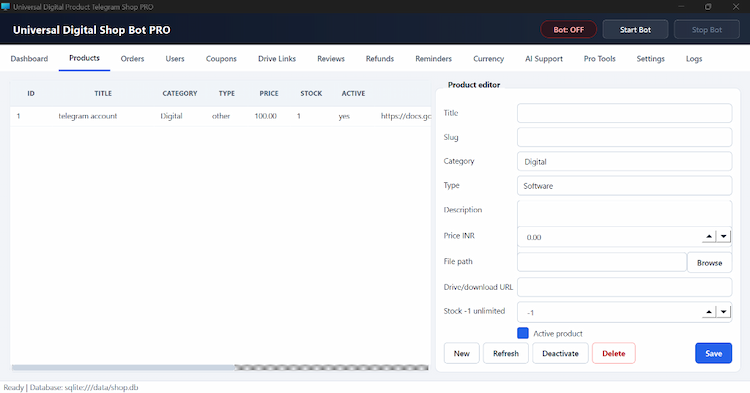Click the status bar database text
This screenshot has height=393, width=750.
84,387
